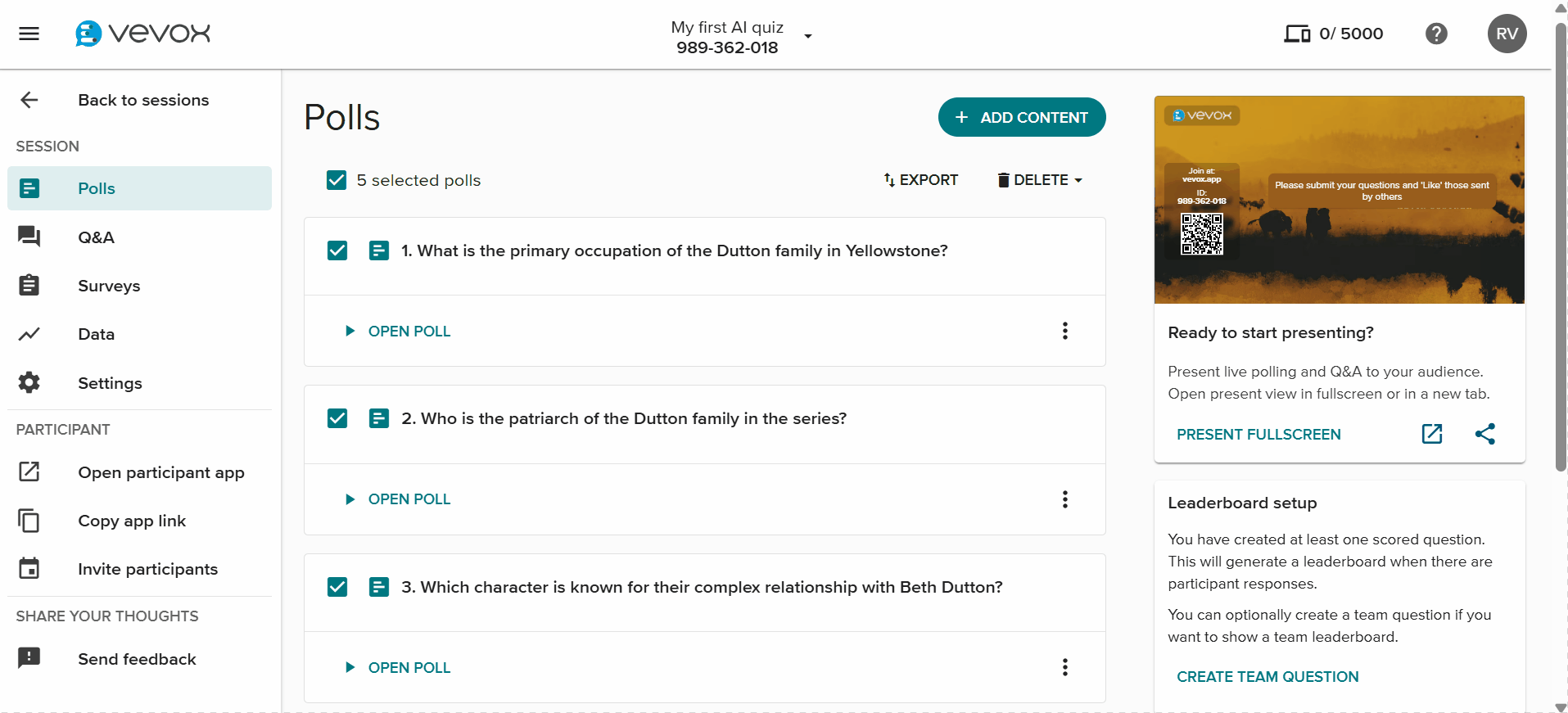Uncheck the select-all polls checkbox
The image size is (1568, 713).
click(337, 180)
